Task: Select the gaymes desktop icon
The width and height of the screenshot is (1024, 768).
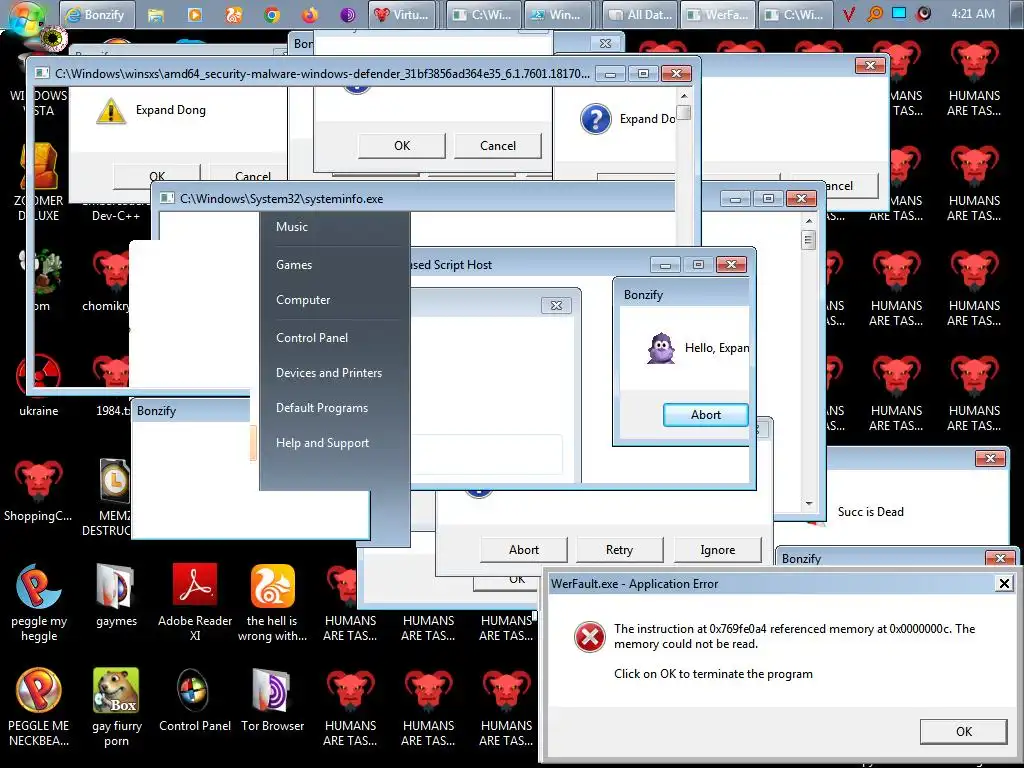Action: (x=116, y=594)
